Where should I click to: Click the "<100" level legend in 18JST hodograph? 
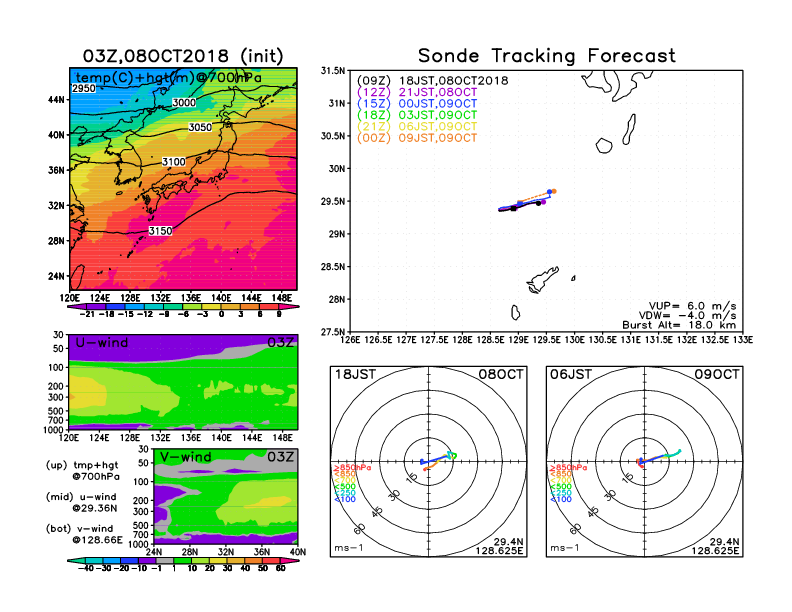pos(345,499)
